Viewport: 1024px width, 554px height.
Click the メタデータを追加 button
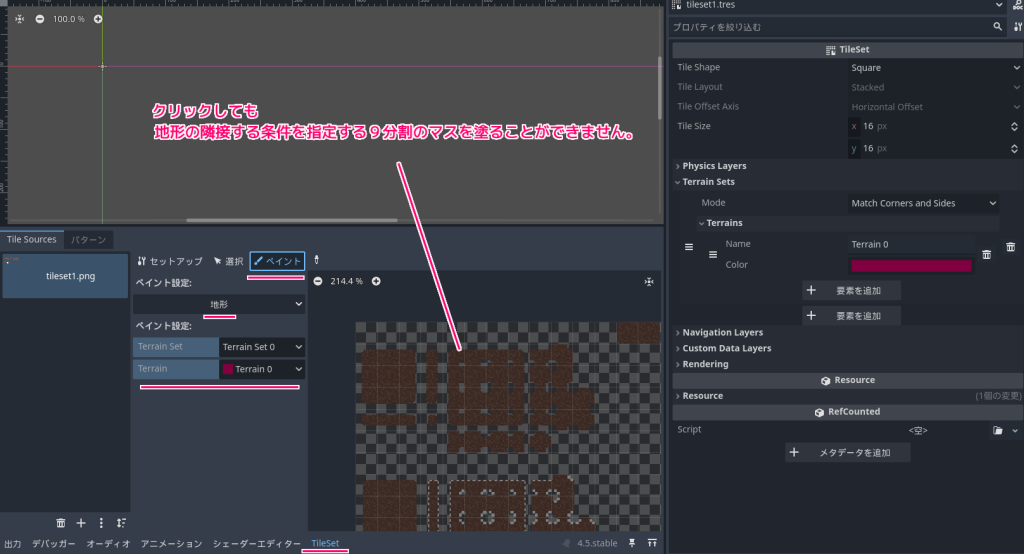coord(848,453)
